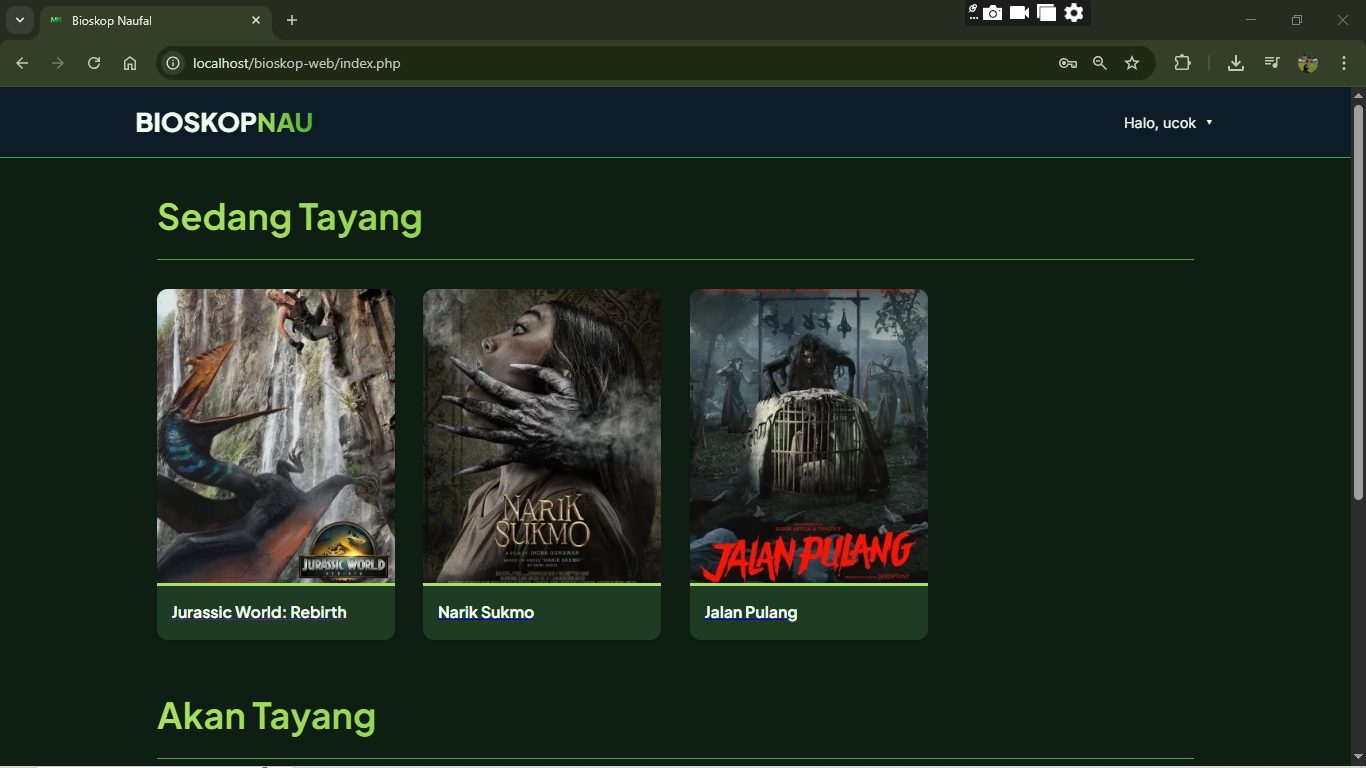This screenshot has width=1366, height=768.
Task: Close the Bioskop Naufal tab
Action: pyautogui.click(x=256, y=20)
